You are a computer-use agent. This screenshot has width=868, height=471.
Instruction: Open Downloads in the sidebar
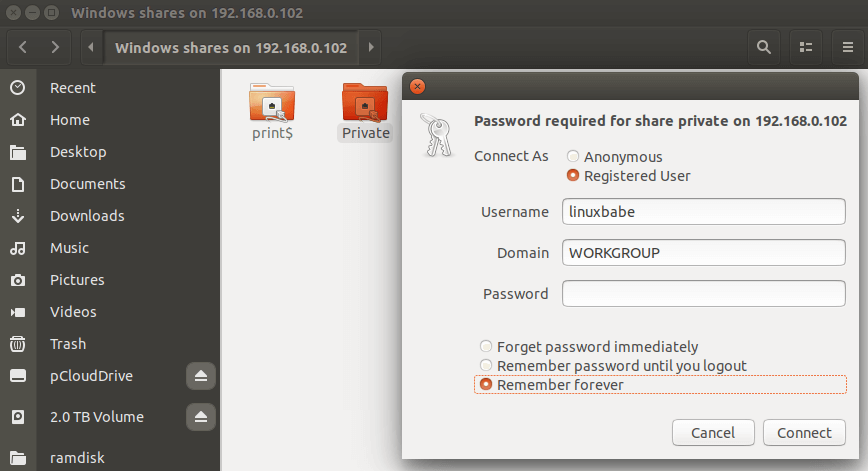87,216
